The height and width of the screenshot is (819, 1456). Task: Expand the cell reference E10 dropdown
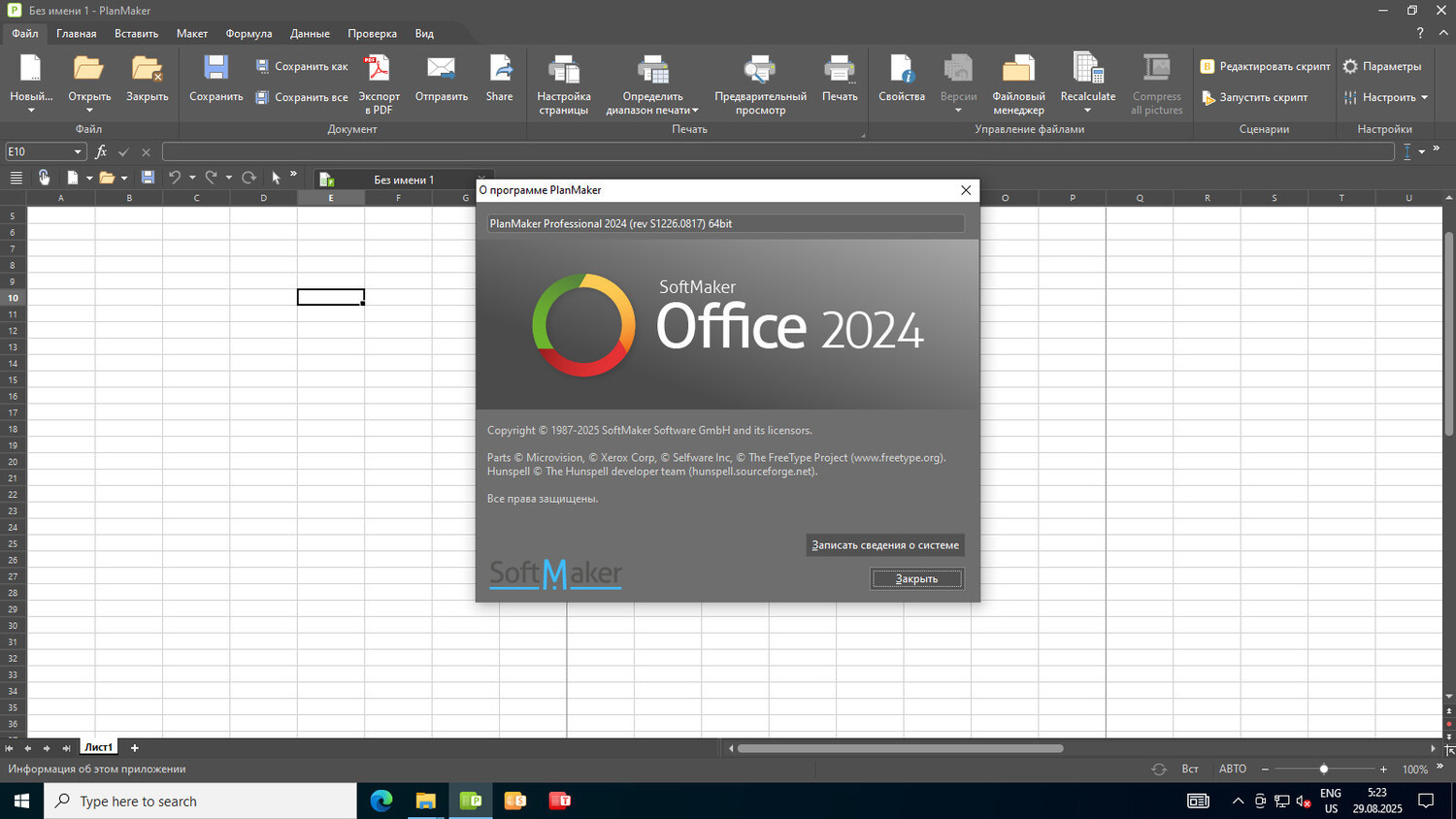point(78,152)
